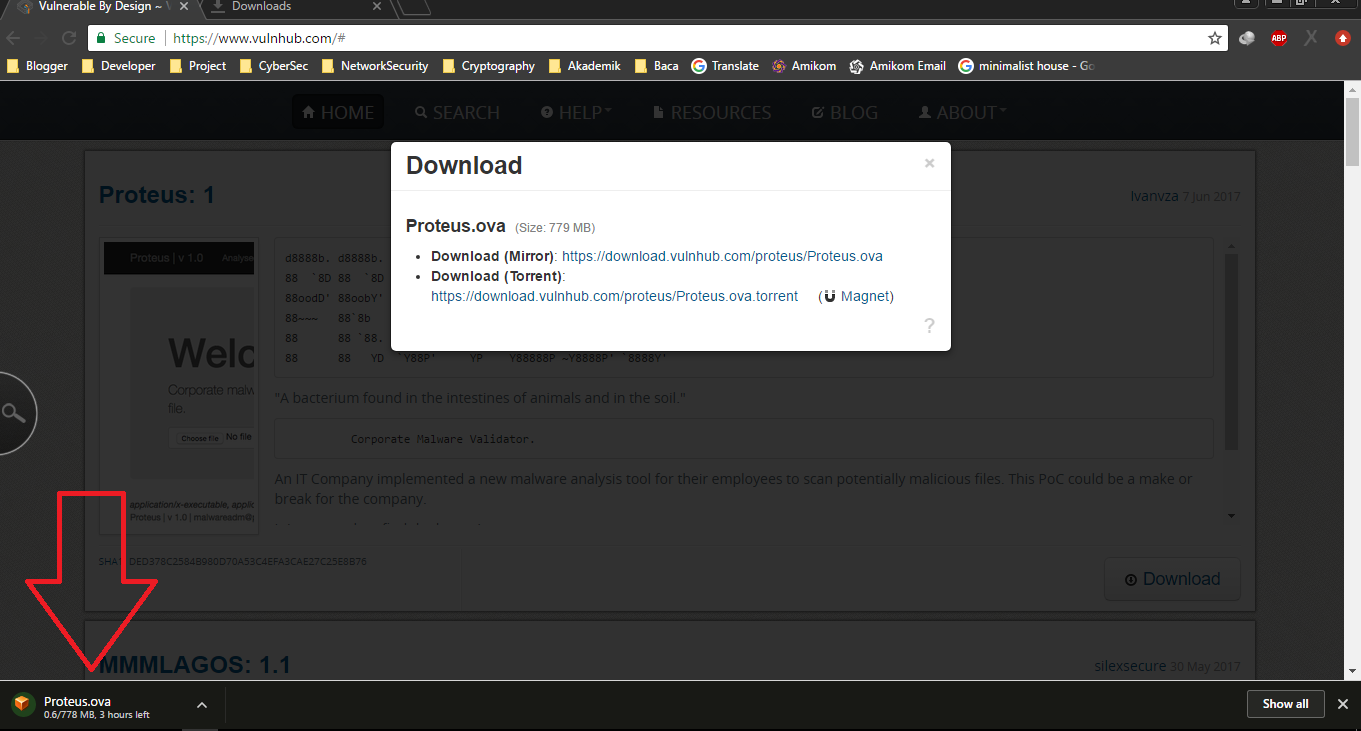Screen dimensions: 1361x731
Task: Open the round magnifier search button at left
Action: click(x=14, y=413)
